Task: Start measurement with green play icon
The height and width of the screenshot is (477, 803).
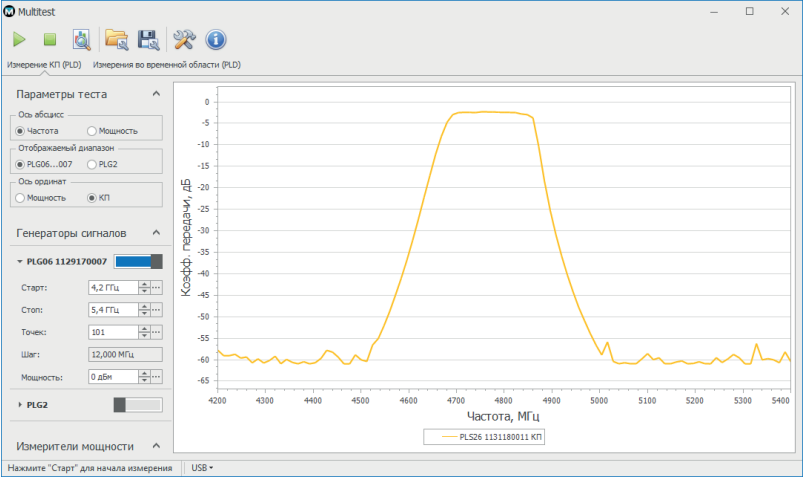Action: point(19,39)
